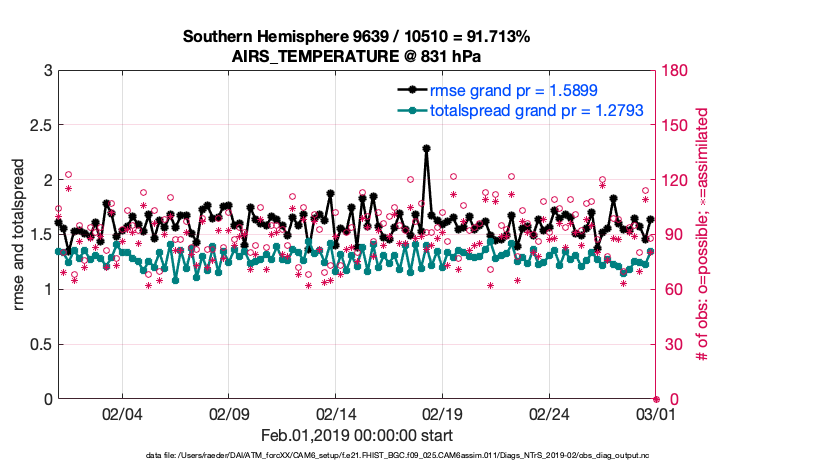The height and width of the screenshot is (470, 830).
Task: Click the 02/19 x-axis tick label
Action: point(442,413)
